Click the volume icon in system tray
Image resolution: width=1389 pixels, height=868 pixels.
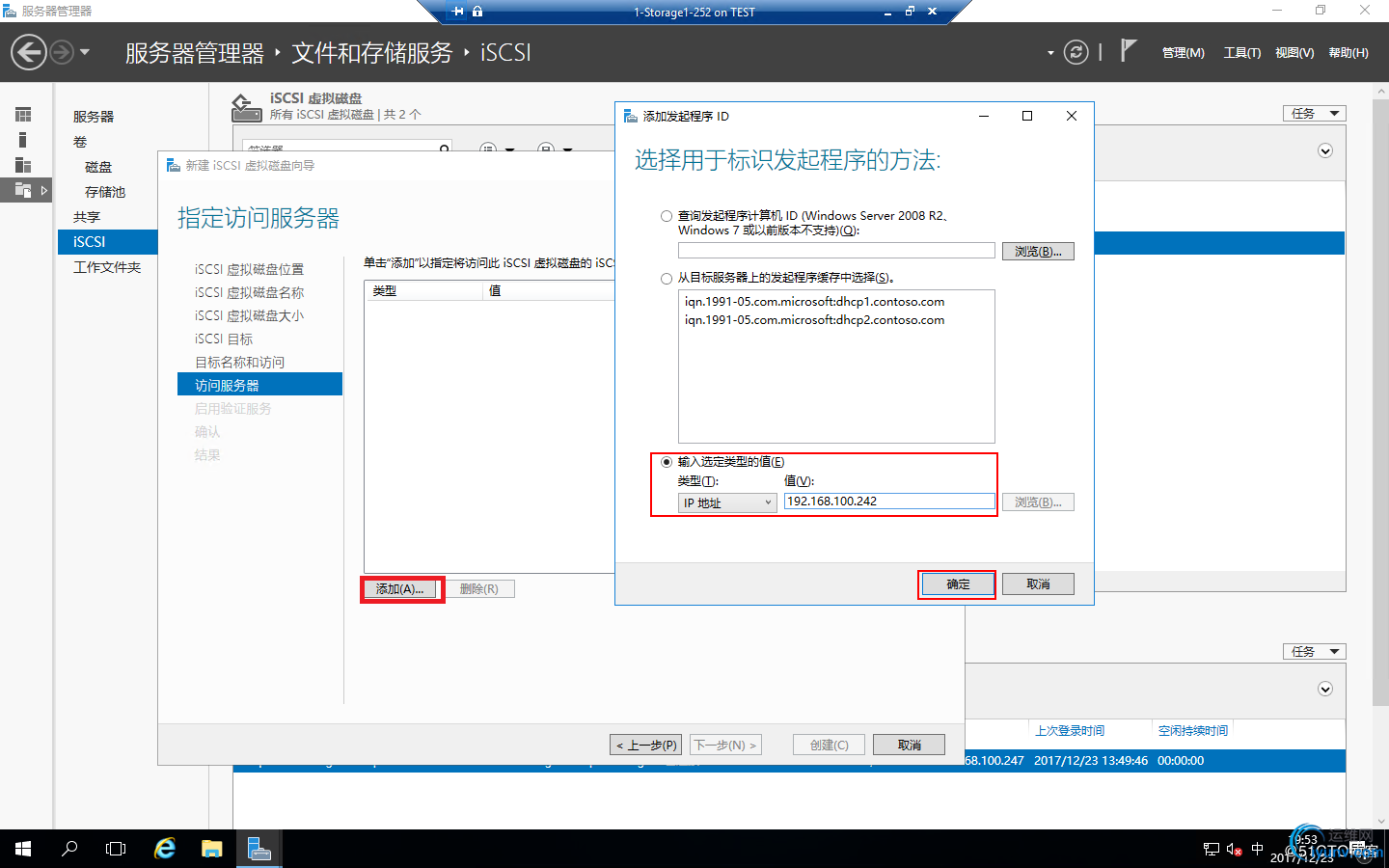1235,850
